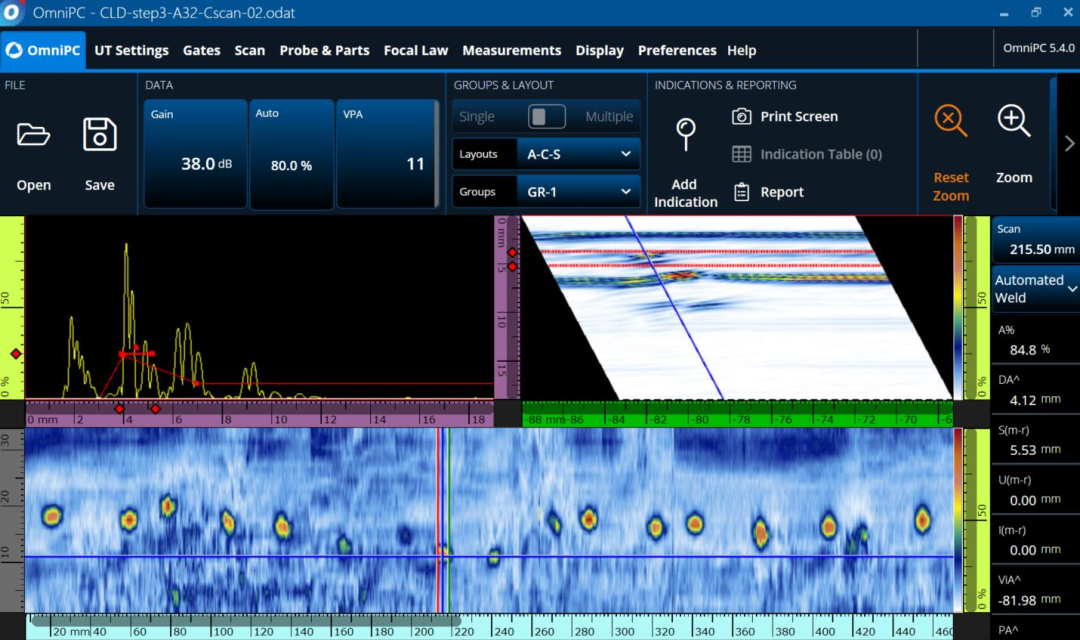Click the A-scan ultrasound axis ruler

(259, 414)
